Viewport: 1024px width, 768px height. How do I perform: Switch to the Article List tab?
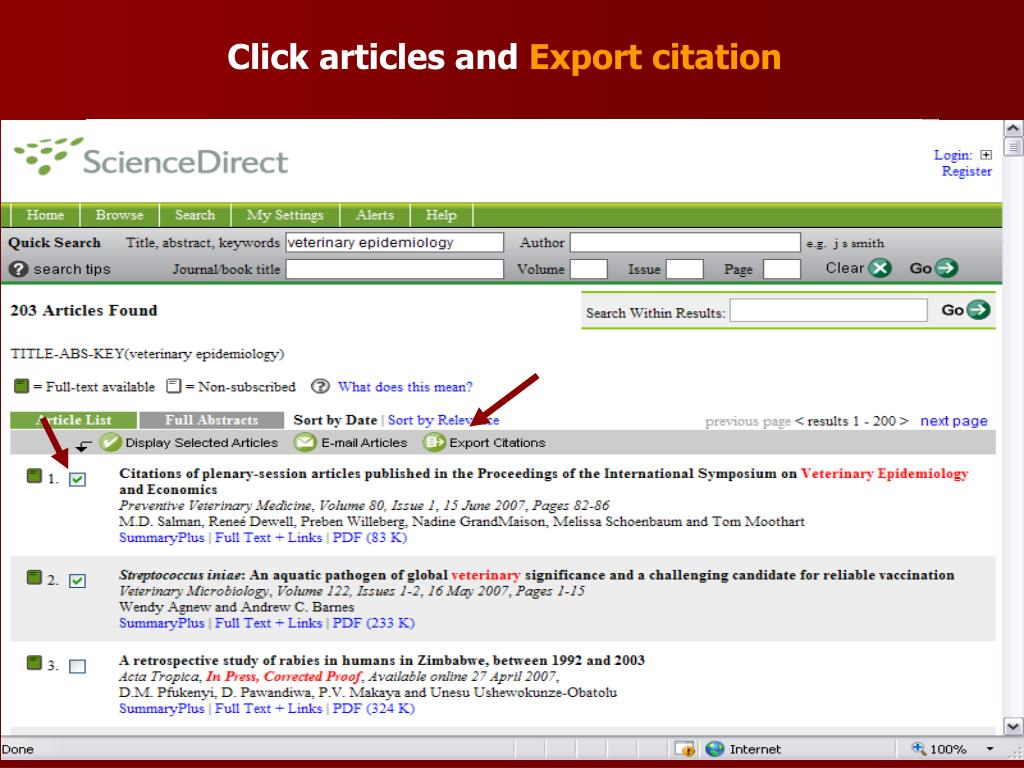74,420
